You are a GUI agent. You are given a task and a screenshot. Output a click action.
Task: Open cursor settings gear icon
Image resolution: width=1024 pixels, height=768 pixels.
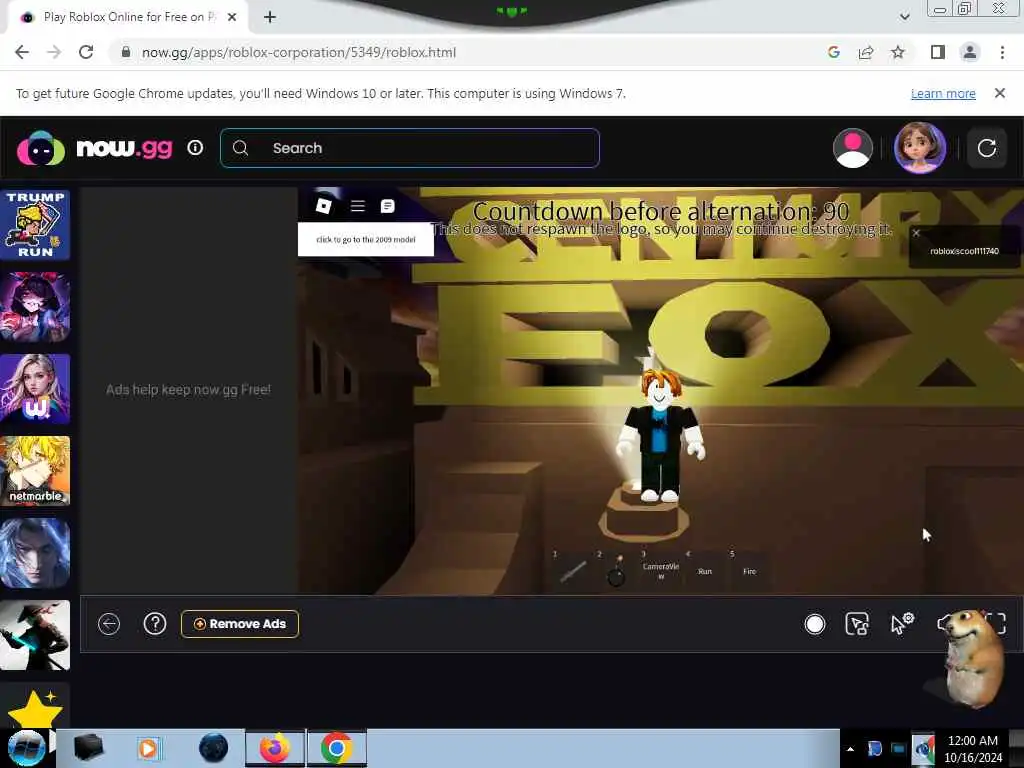[x=902, y=624]
